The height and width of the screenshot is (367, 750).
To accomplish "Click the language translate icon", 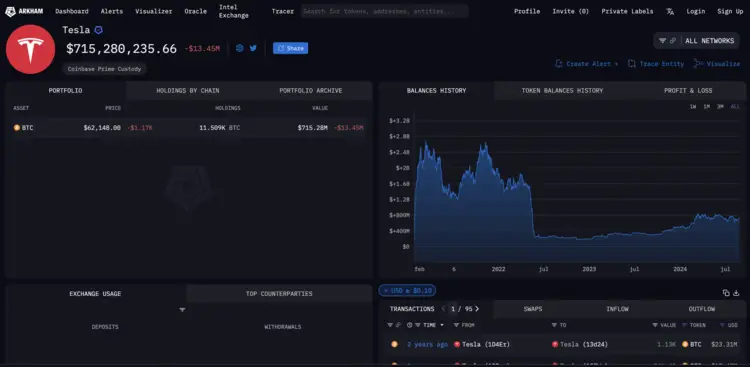I will (x=670, y=11).
